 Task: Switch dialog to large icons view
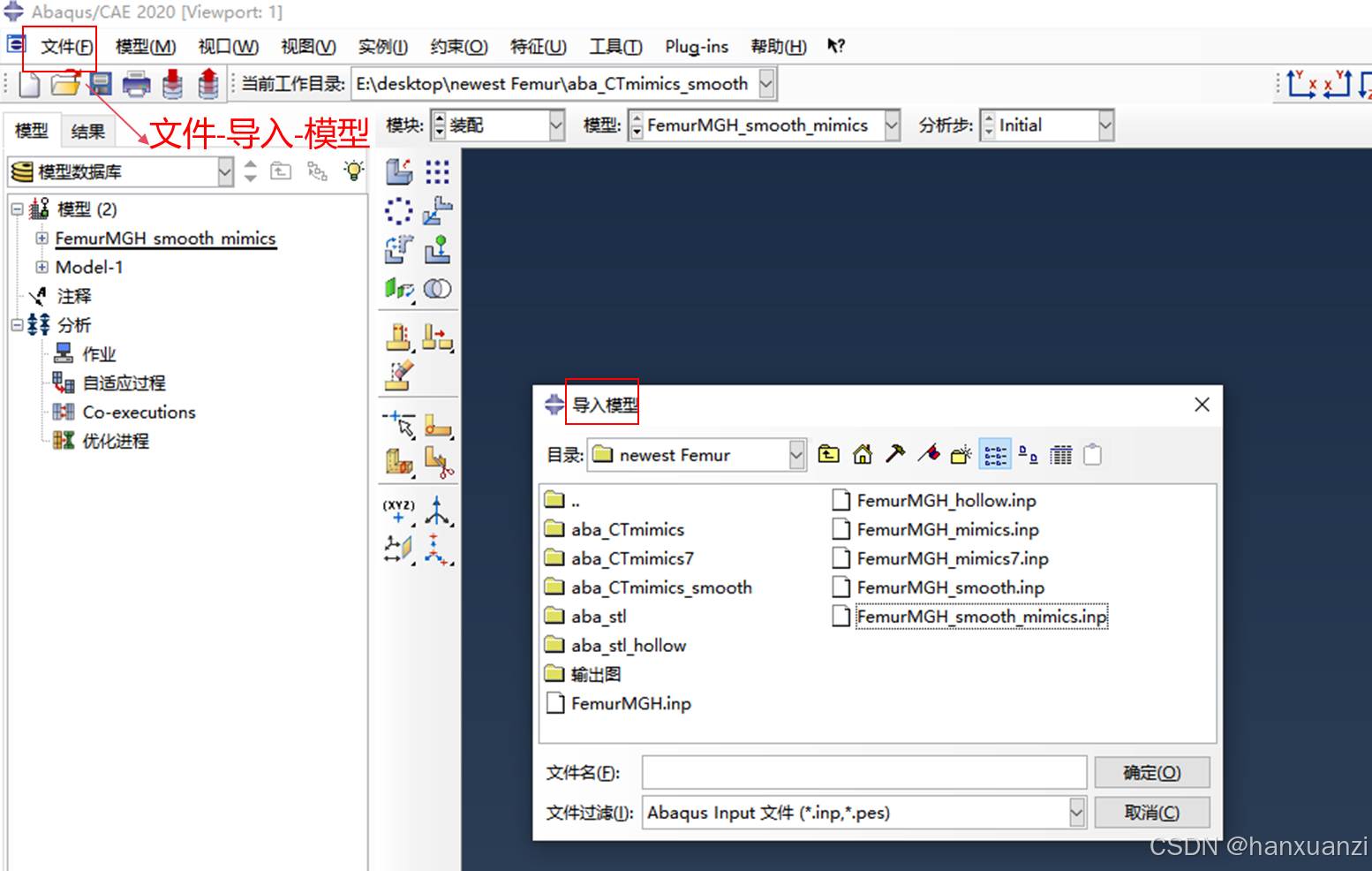pos(1029,454)
